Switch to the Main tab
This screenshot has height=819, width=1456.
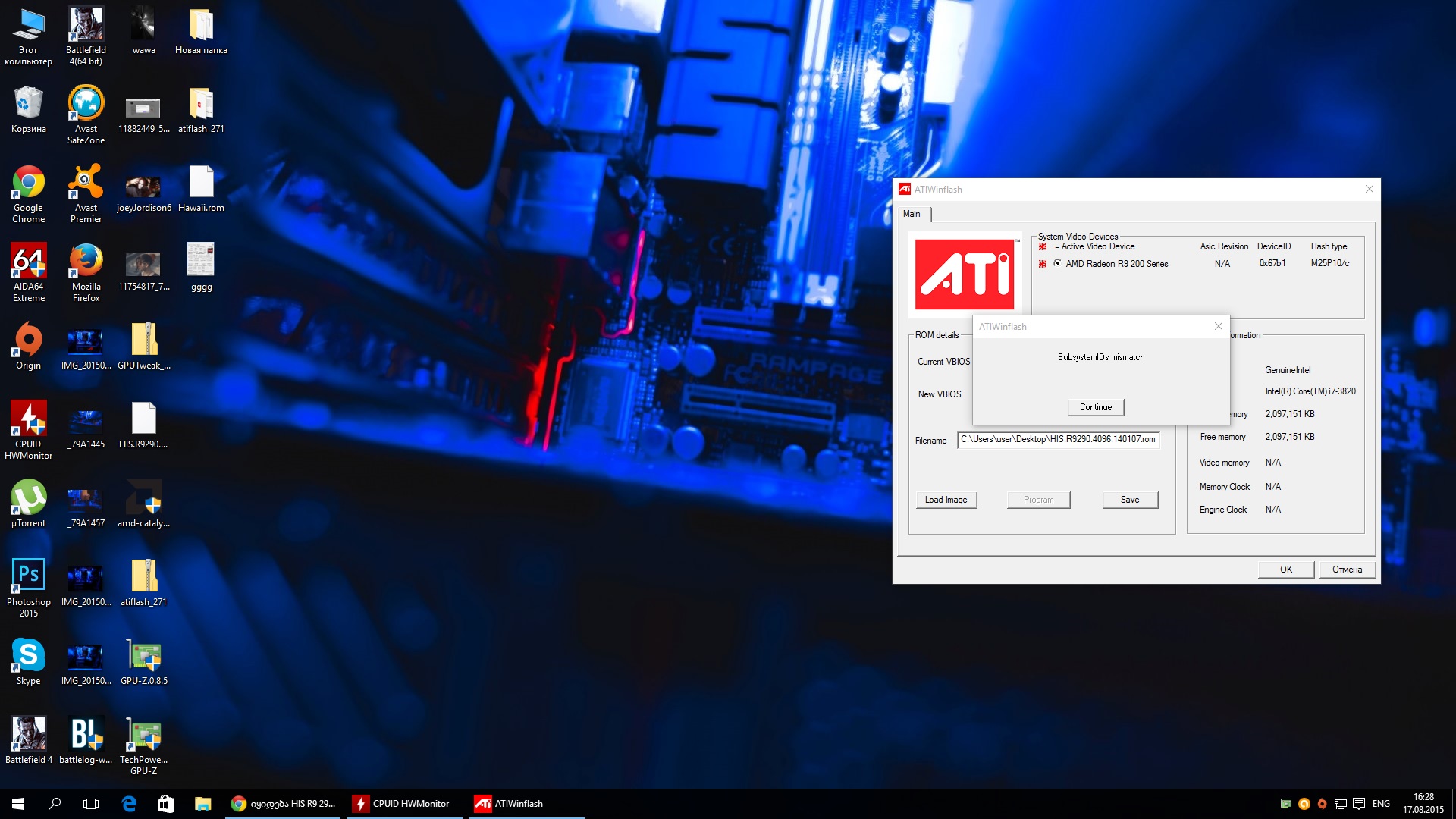pos(912,214)
